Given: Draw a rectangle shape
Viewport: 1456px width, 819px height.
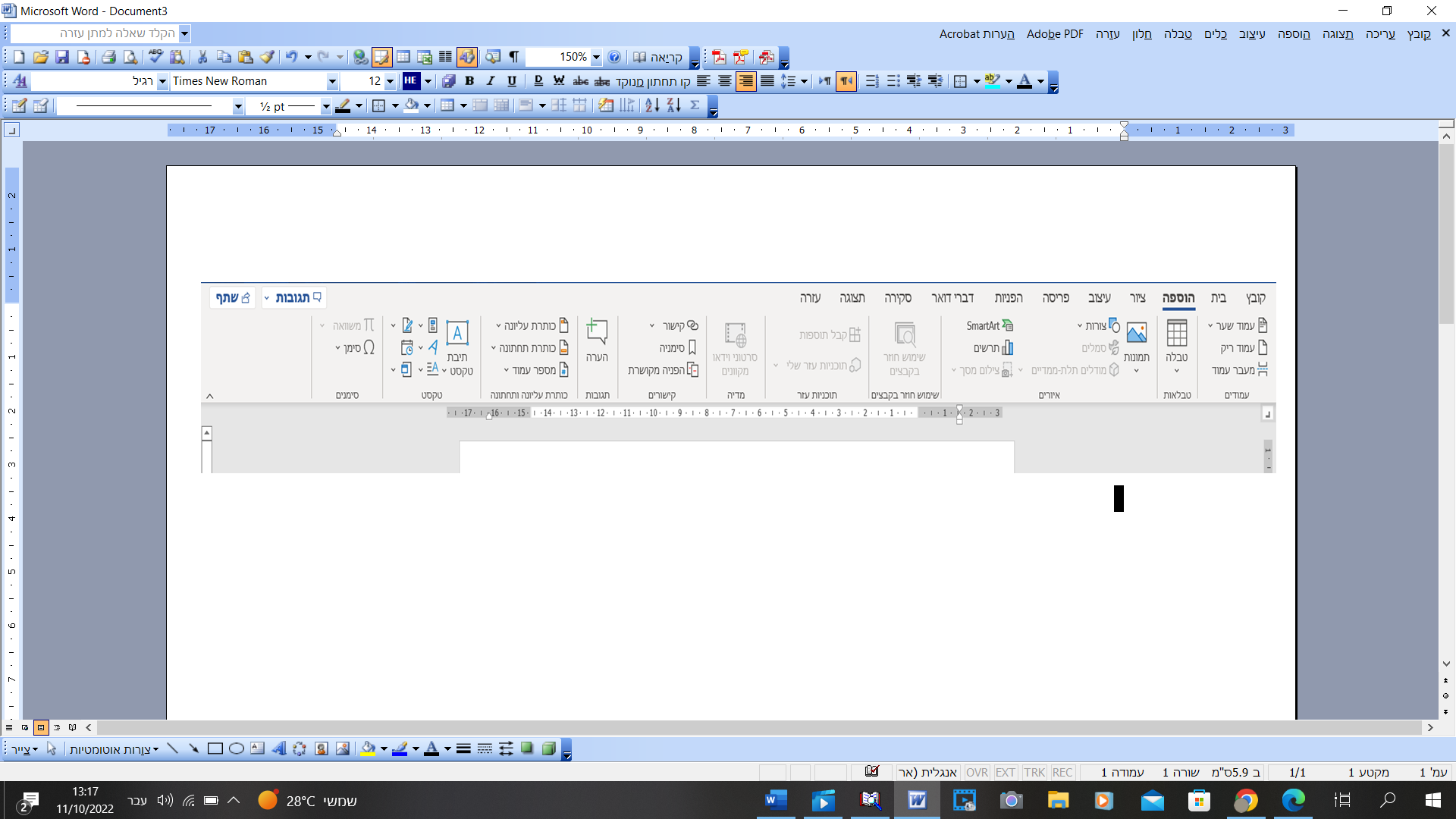Looking at the screenshot, I should click(x=215, y=748).
